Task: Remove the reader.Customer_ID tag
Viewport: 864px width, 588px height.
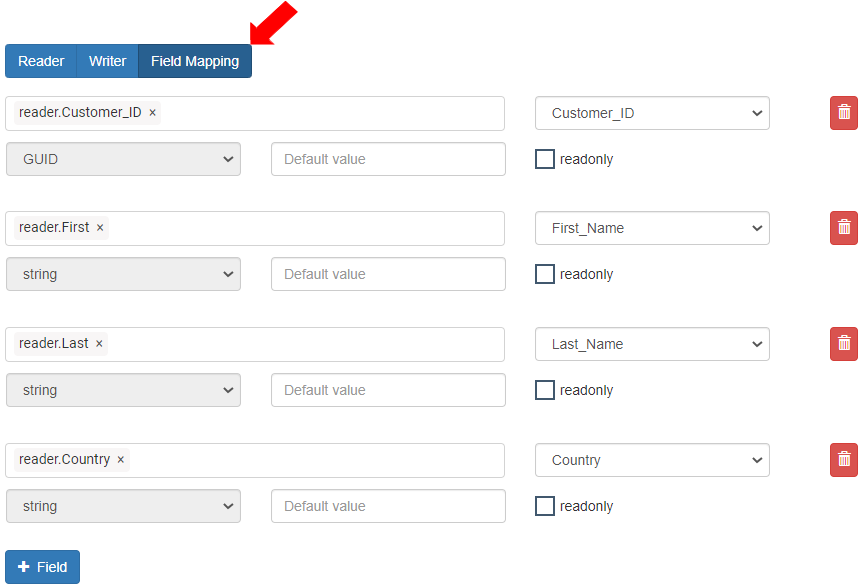Action: (153, 113)
